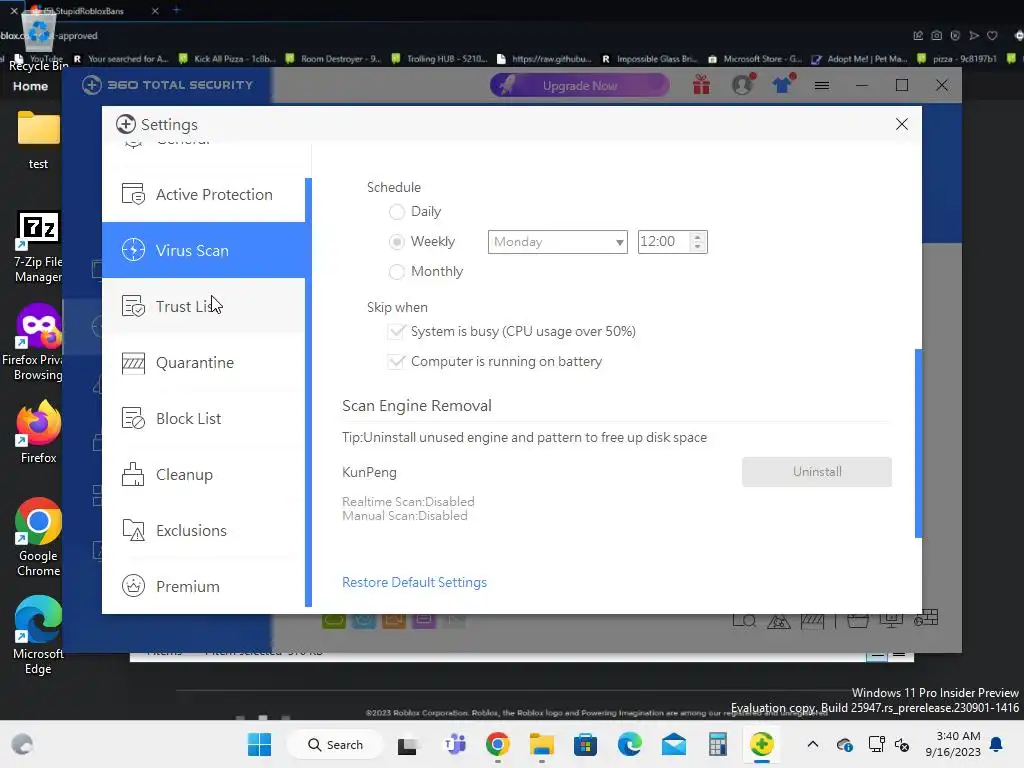Open the Mail app from taskbar
This screenshot has height=768, width=1024.
coord(673,744)
